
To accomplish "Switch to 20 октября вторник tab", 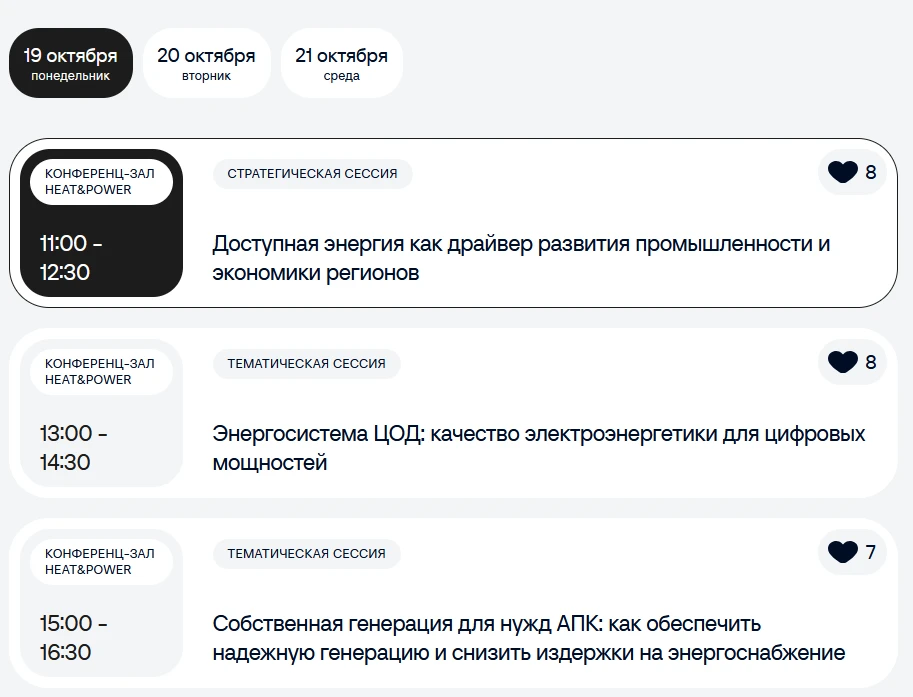I will tap(206, 63).
